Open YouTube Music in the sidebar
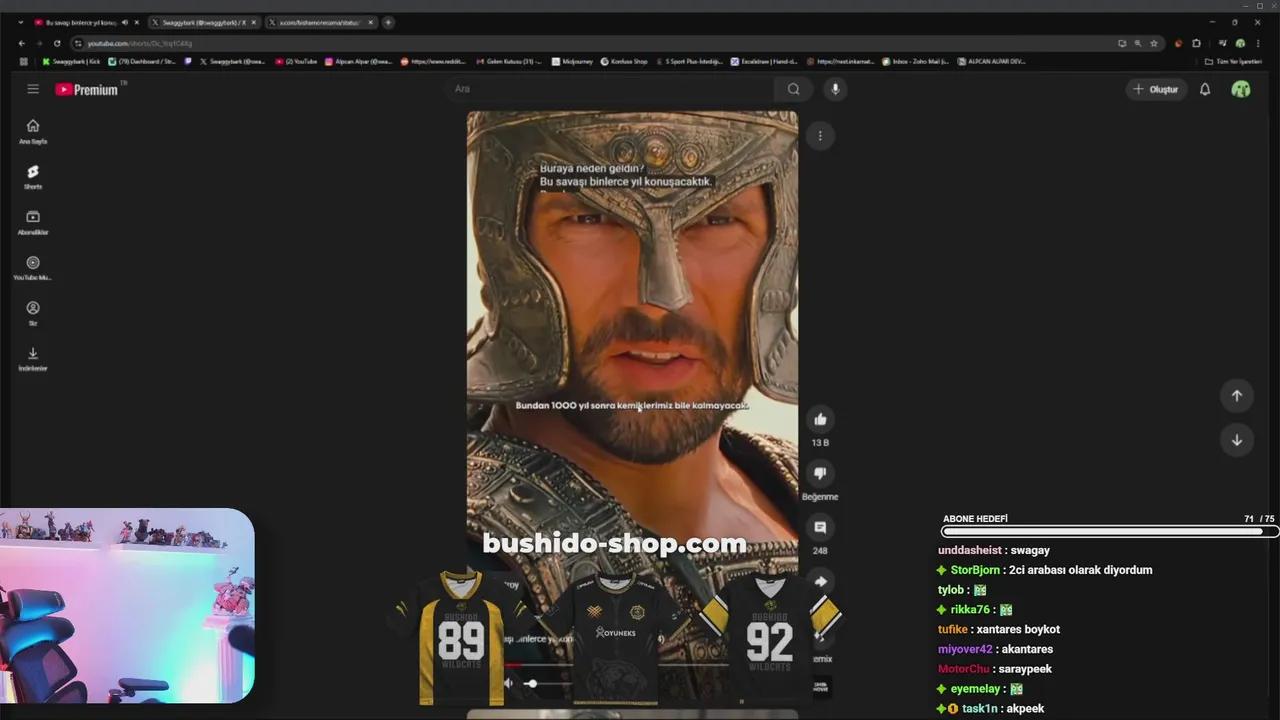The height and width of the screenshot is (720, 1280). tap(33, 268)
